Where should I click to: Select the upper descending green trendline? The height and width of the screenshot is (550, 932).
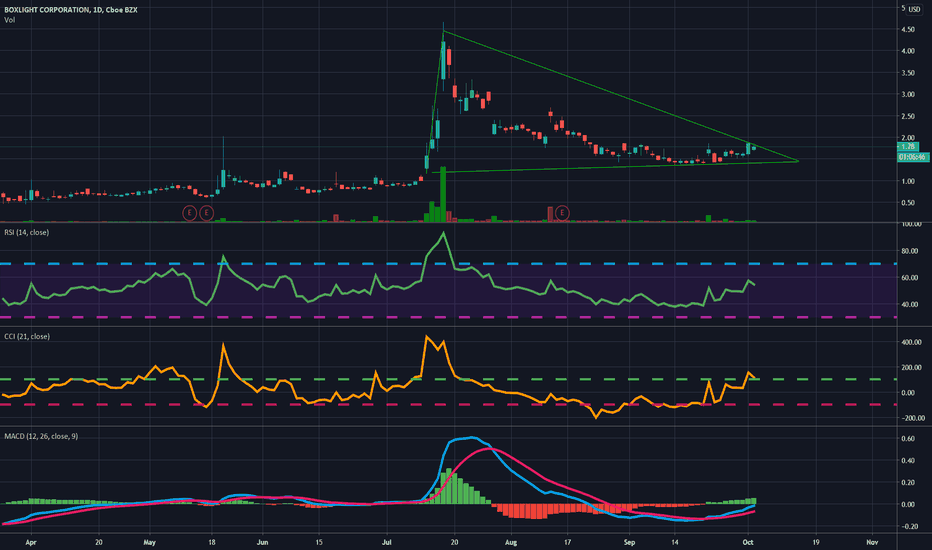tap(621, 96)
